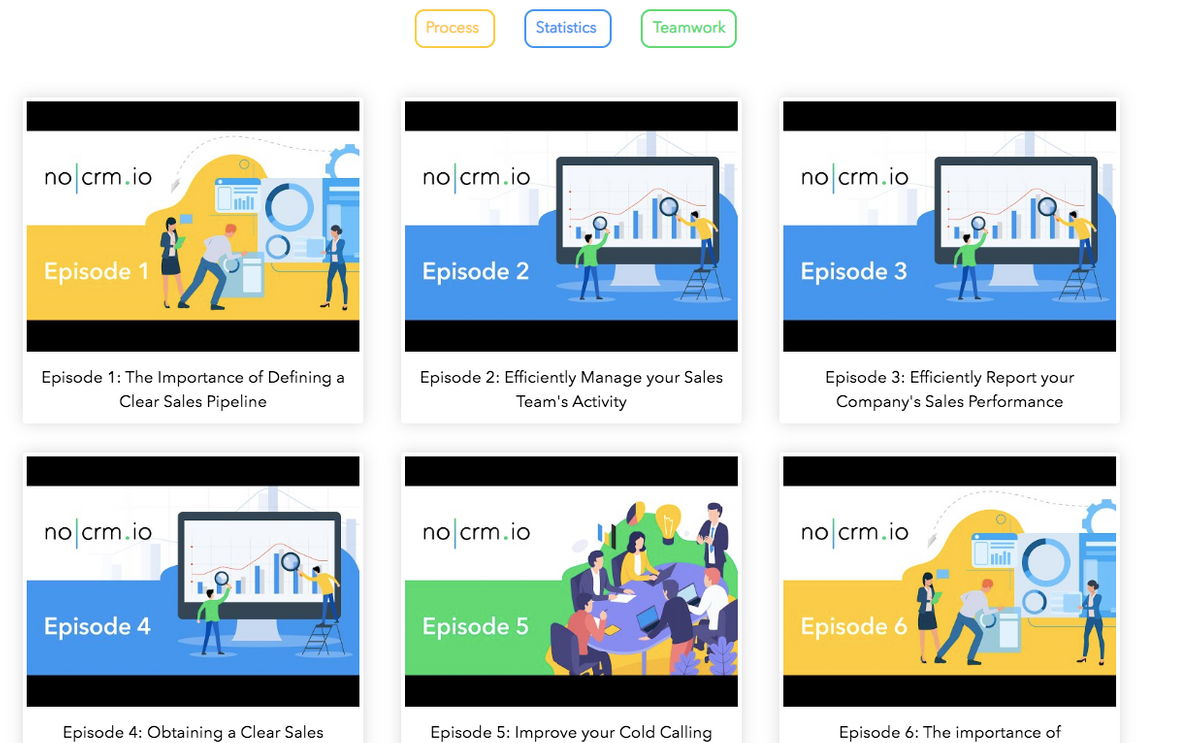Click the nocrm.io logo on Episode 1 card
Screen dimensions: 1200x743
coord(98,178)
